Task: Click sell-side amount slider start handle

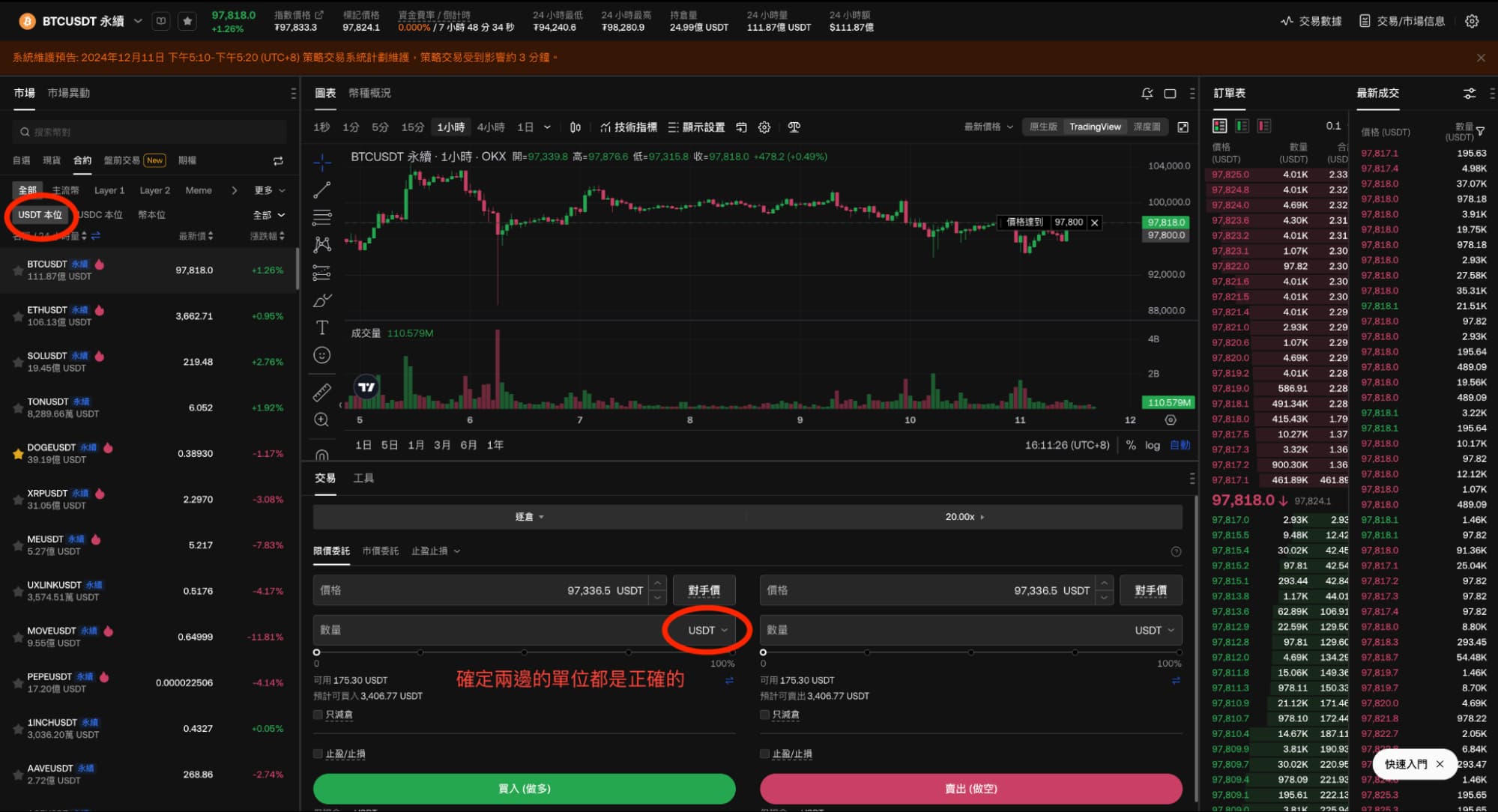Action: (763, 652)
